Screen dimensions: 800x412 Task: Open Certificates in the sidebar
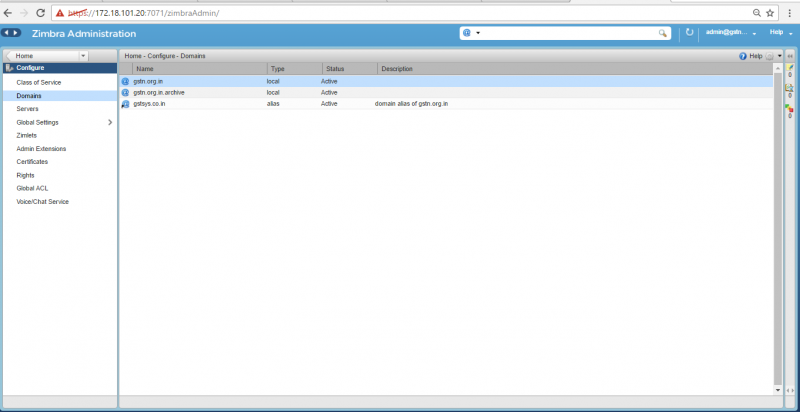[32, 162]
